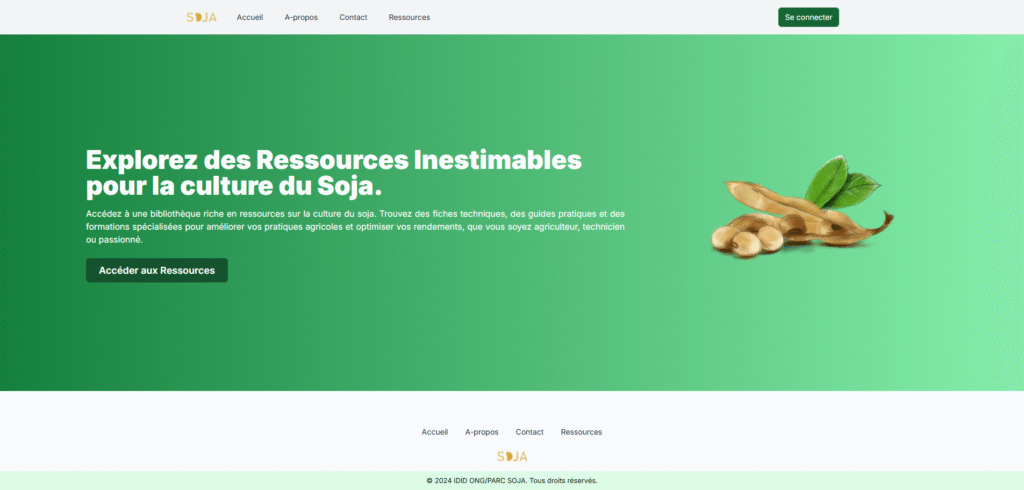Follow the footer Accueil link

pyautogui.click(x=435, y=432)
